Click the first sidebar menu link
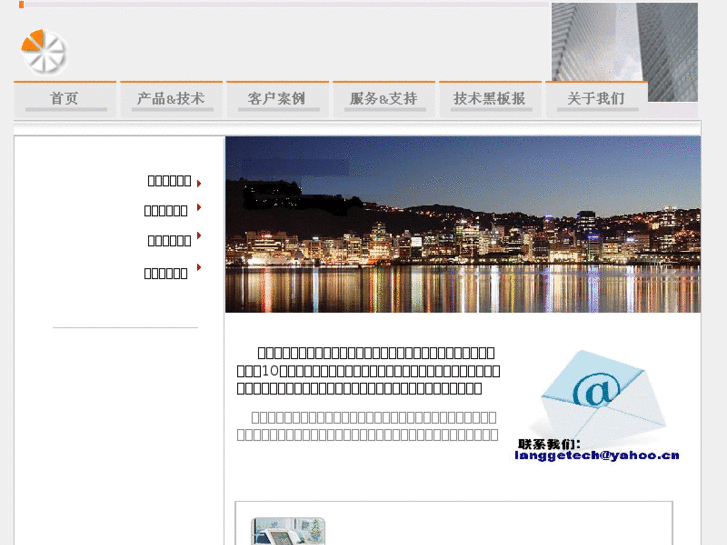 click(169, 181)
